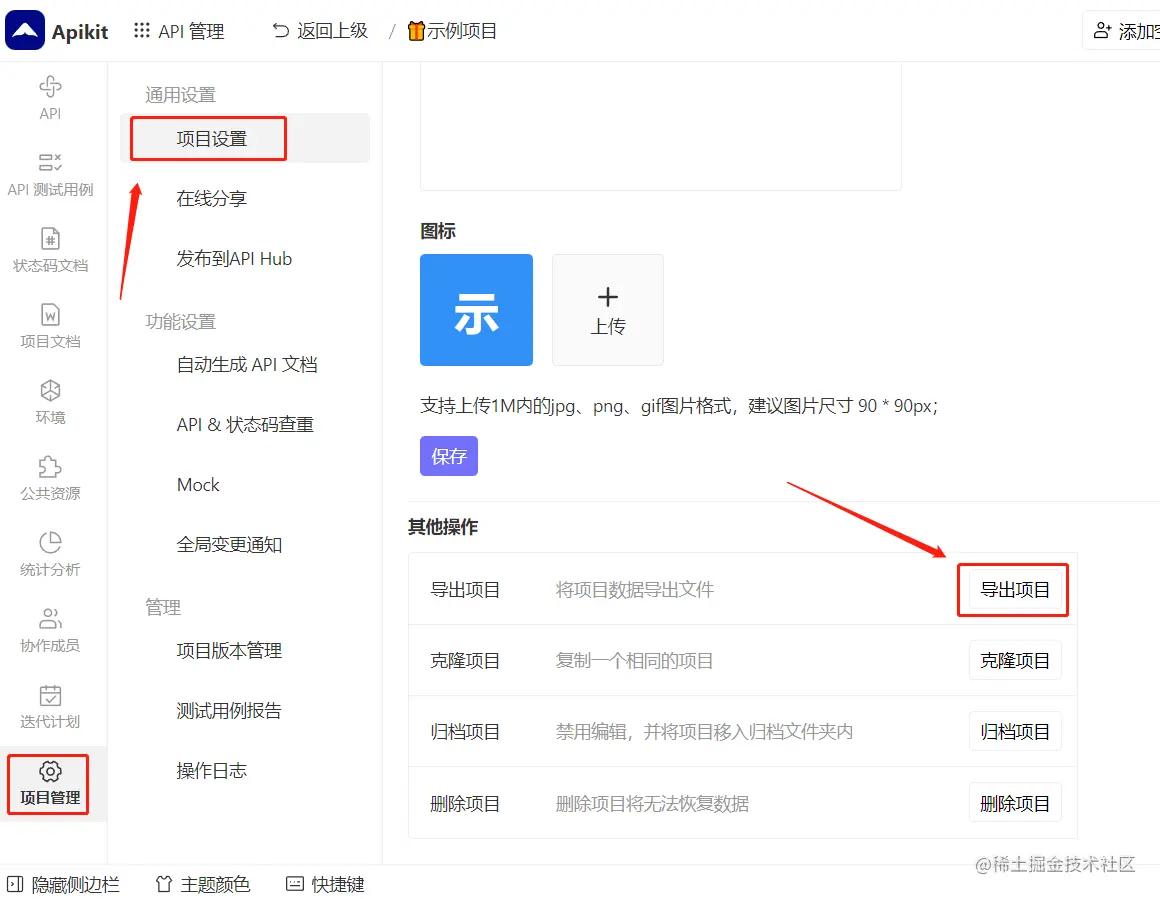
Task: Select 自动生成 API 文档 menu item
Action: 245,364
